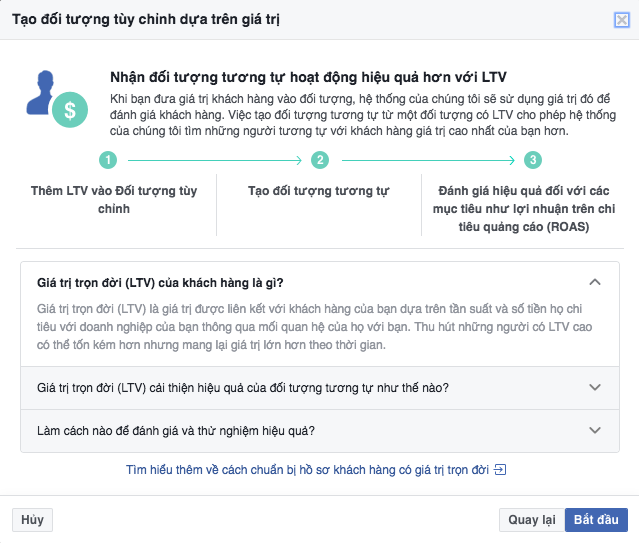The image size is (639, 543).
Task: Click the external link icon after the learn more link
Action: [x=501, y=470]
